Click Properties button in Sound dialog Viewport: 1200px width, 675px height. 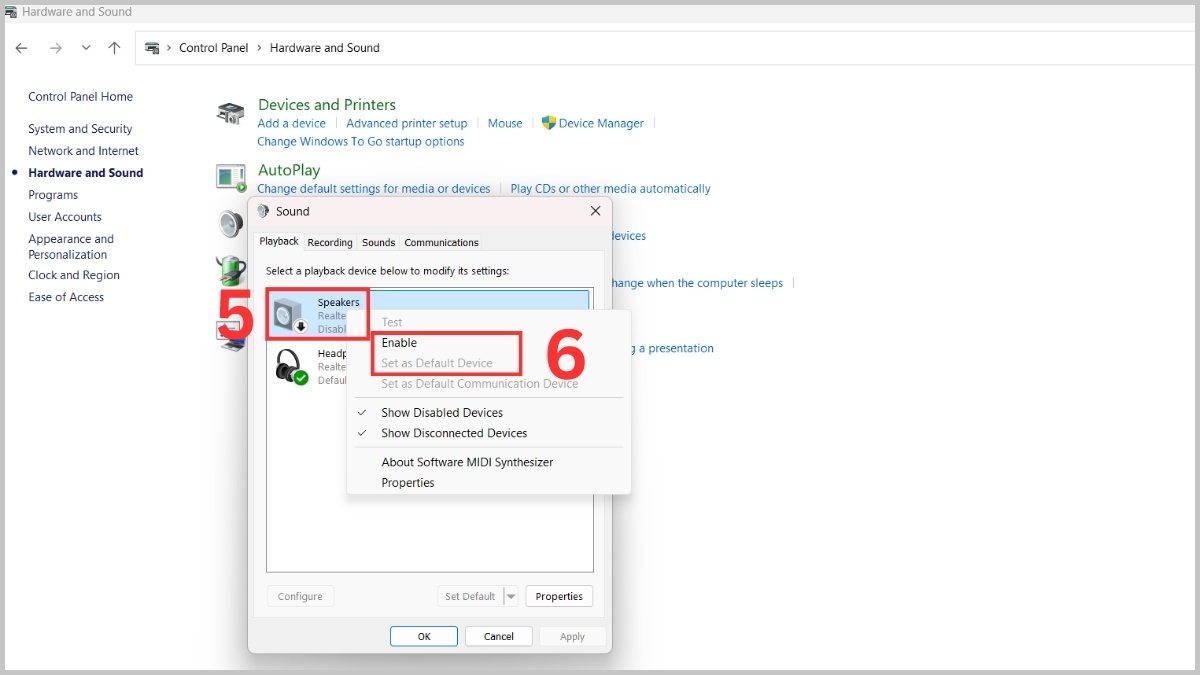coord(559,596)
